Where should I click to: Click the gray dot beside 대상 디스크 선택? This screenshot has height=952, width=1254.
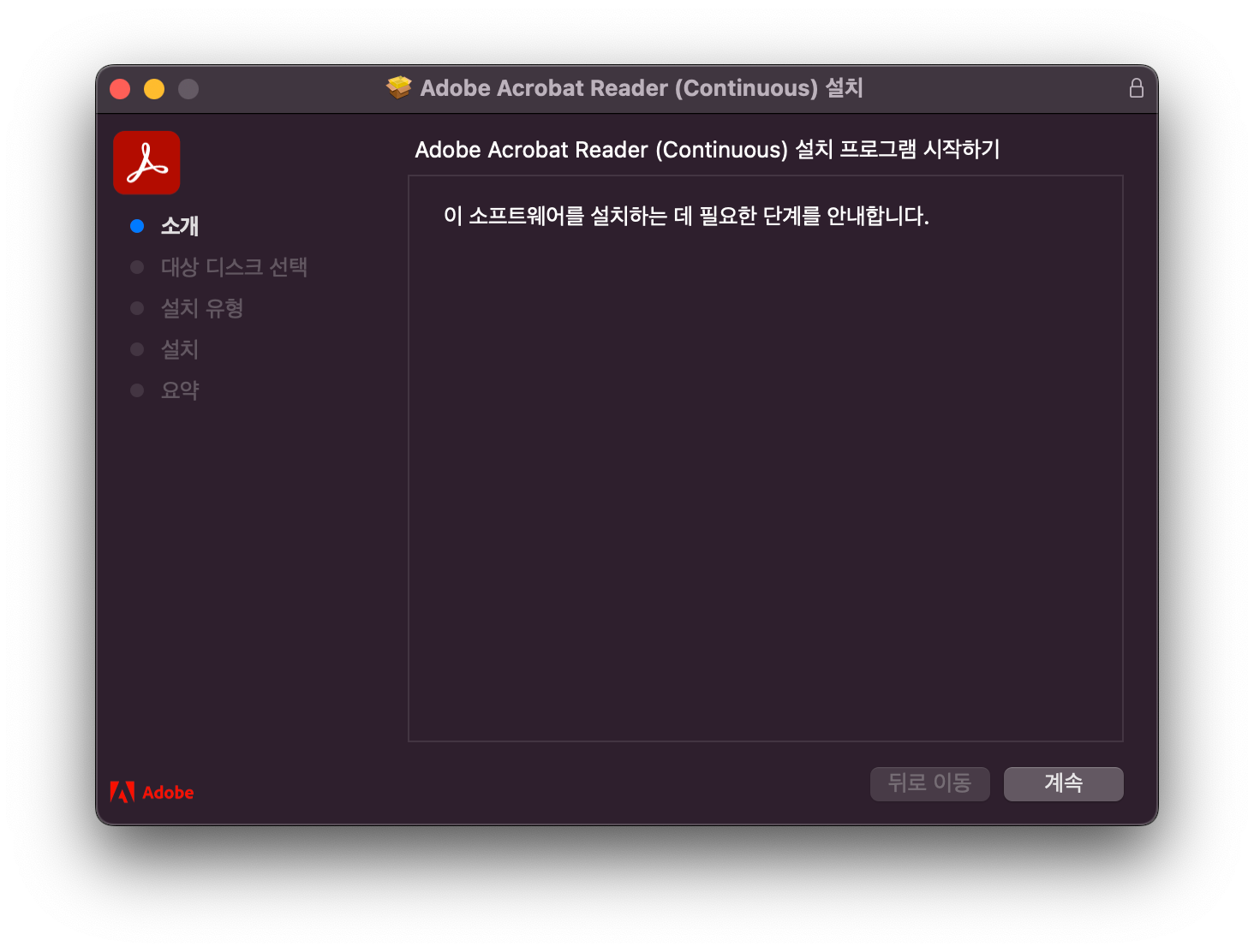click(x=137, y=266)
